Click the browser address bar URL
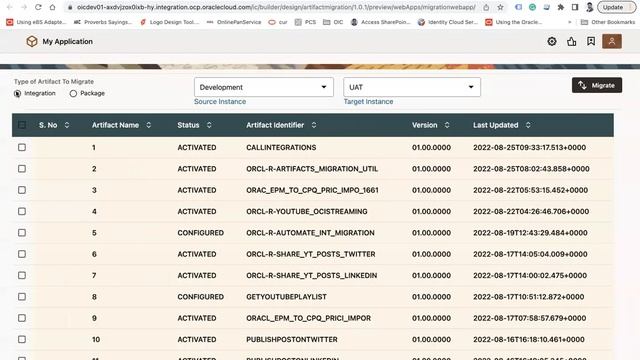 tap(276, 7)
